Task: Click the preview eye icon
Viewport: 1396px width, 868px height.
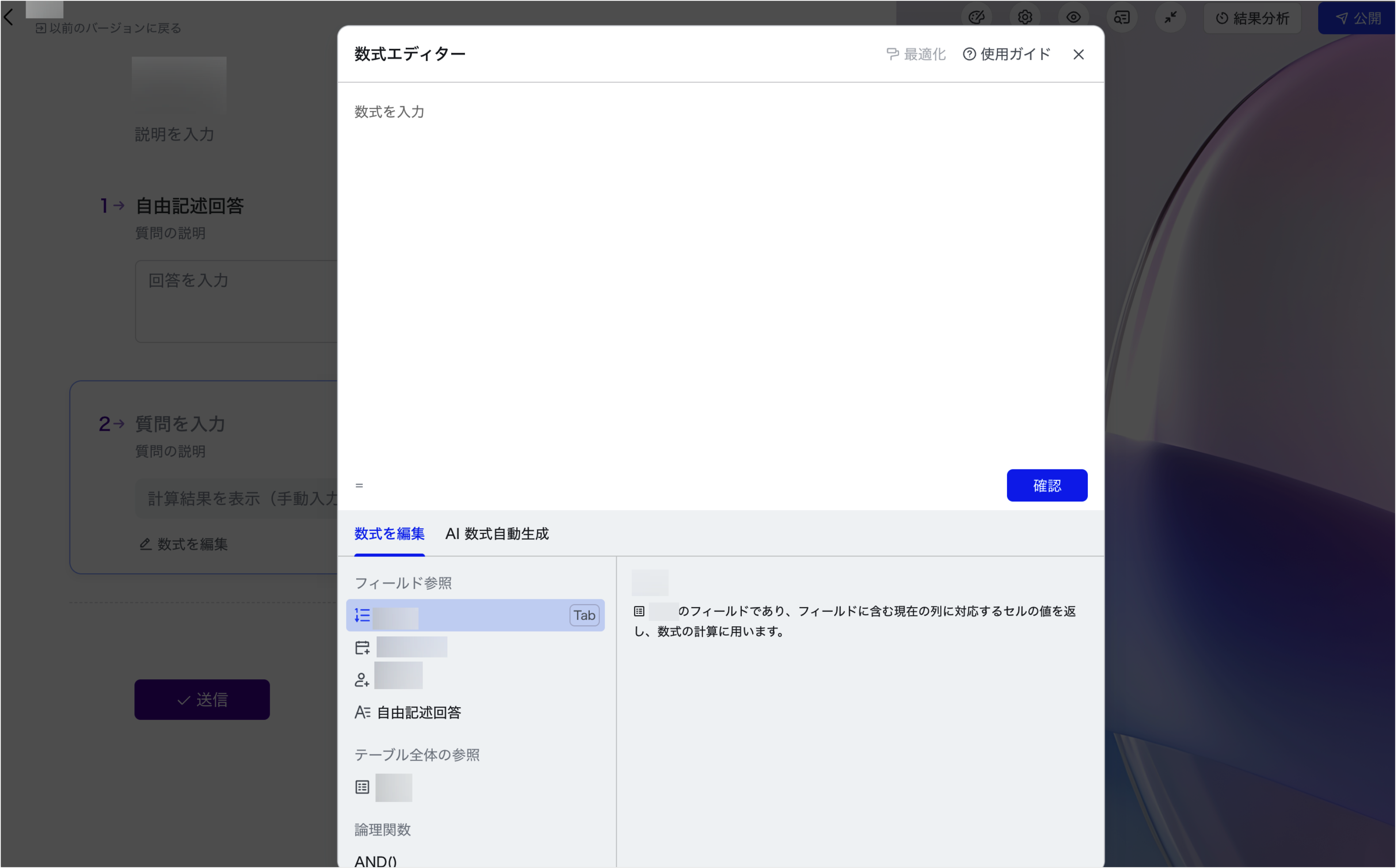Action: click(x=1073, y=17)
